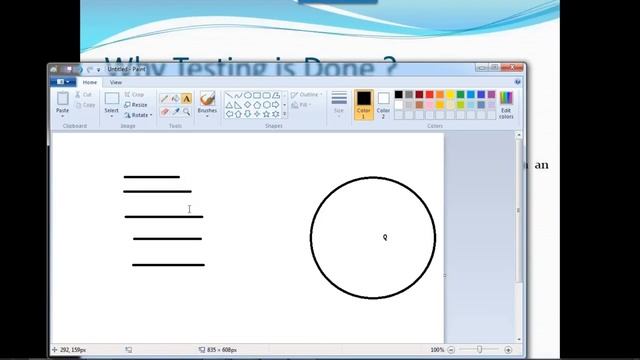Viewport: 640px width, 360px height.
Task: Choose the Pentagon shape
Action: (x=257, y=105)
